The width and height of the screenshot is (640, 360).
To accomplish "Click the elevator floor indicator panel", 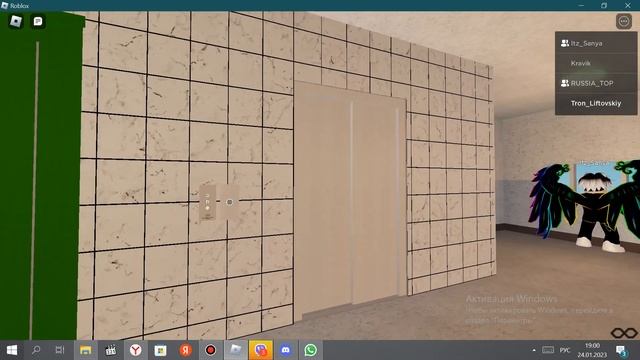I will coord(207,202).
